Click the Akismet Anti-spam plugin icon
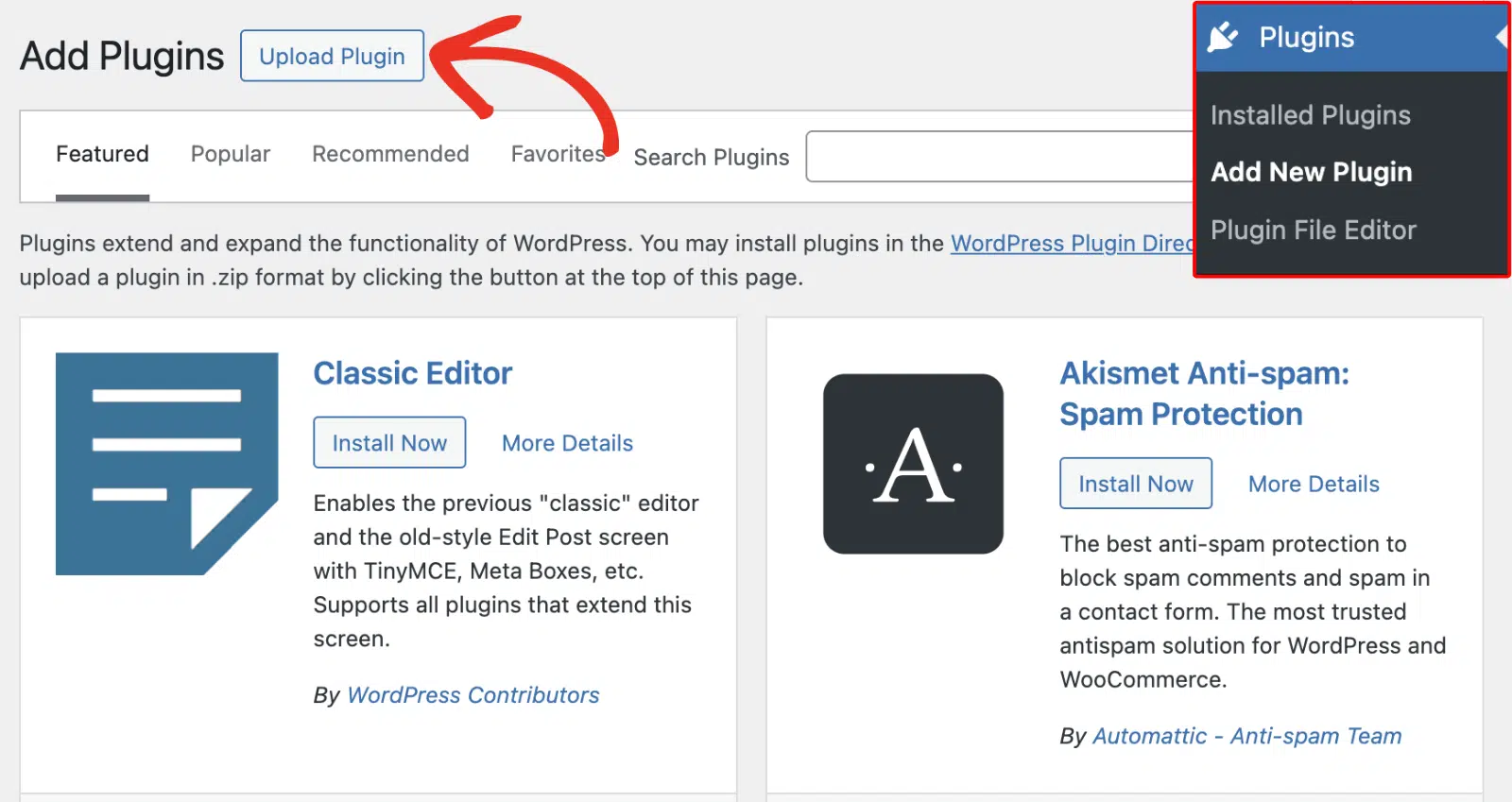This screenshot has width=1512, height=802. (913, 464)
